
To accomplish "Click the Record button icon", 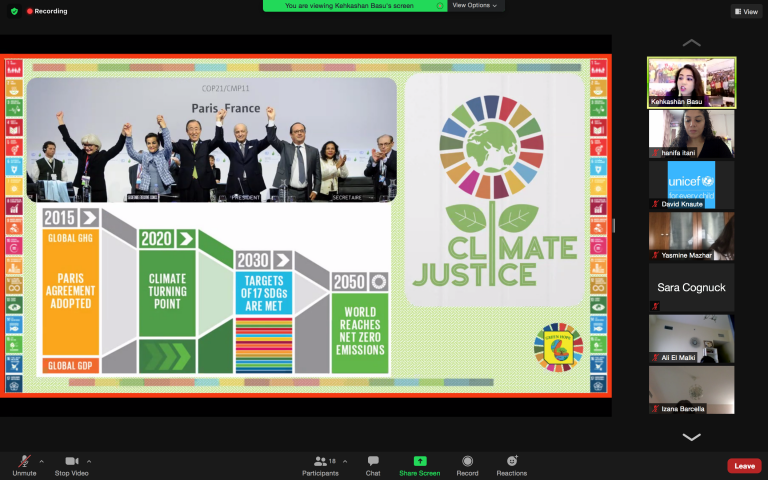I will [467, 461].
